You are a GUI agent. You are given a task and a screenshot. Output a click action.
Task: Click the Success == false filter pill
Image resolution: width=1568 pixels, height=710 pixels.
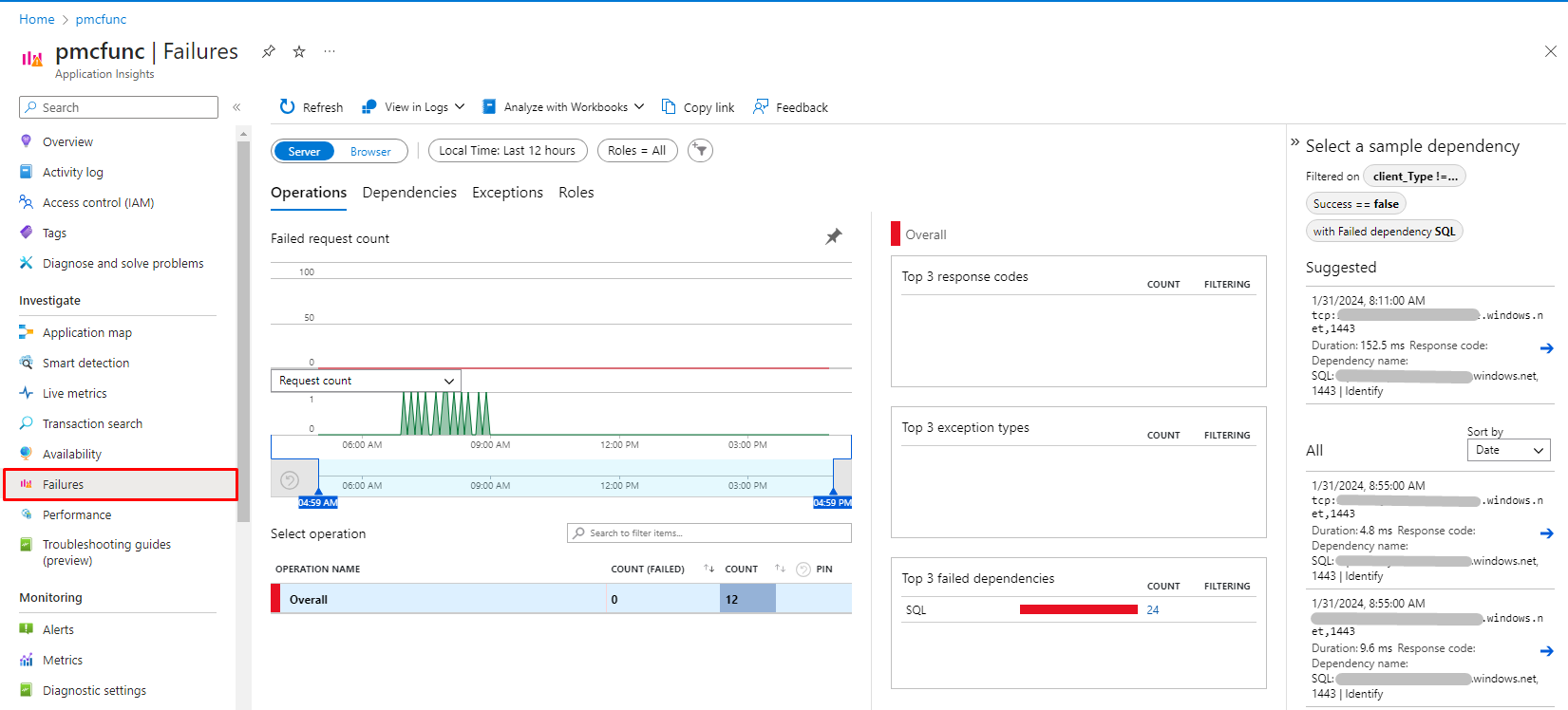tap(1355, 203)
